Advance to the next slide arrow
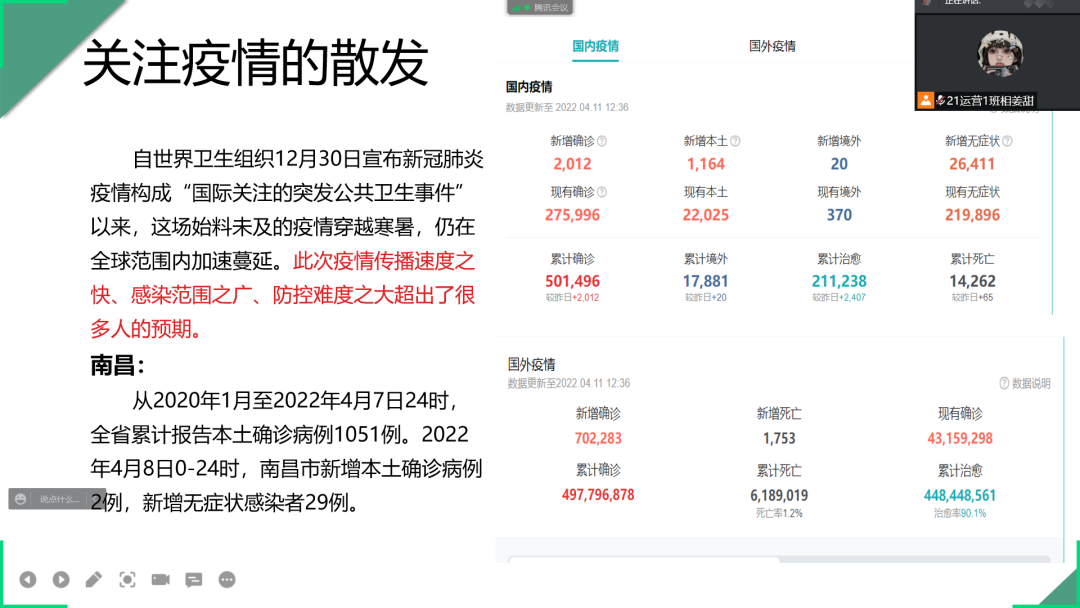1080x608 pixels. pyautogui.click(x=61, y=579)
